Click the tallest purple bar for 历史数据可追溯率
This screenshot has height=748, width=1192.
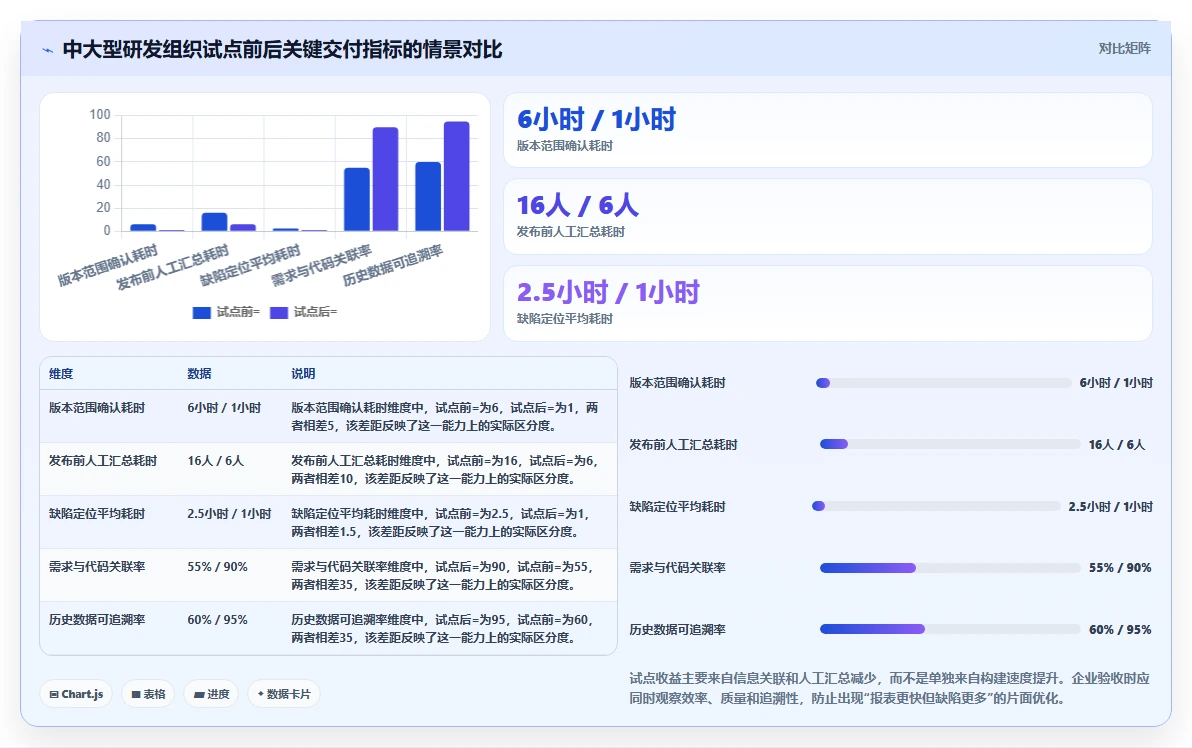456,176
